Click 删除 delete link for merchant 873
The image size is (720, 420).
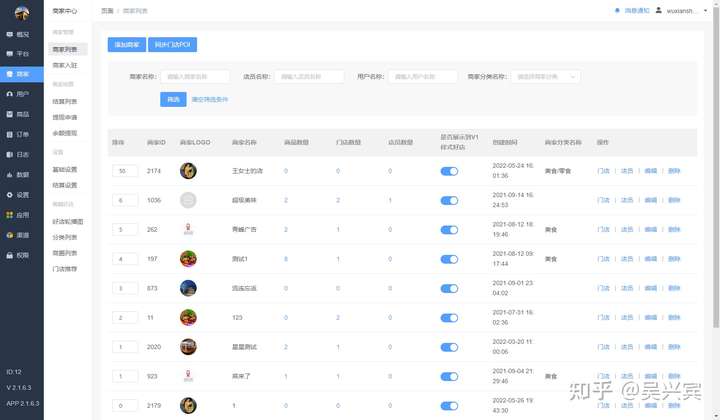tap(674, 288)
